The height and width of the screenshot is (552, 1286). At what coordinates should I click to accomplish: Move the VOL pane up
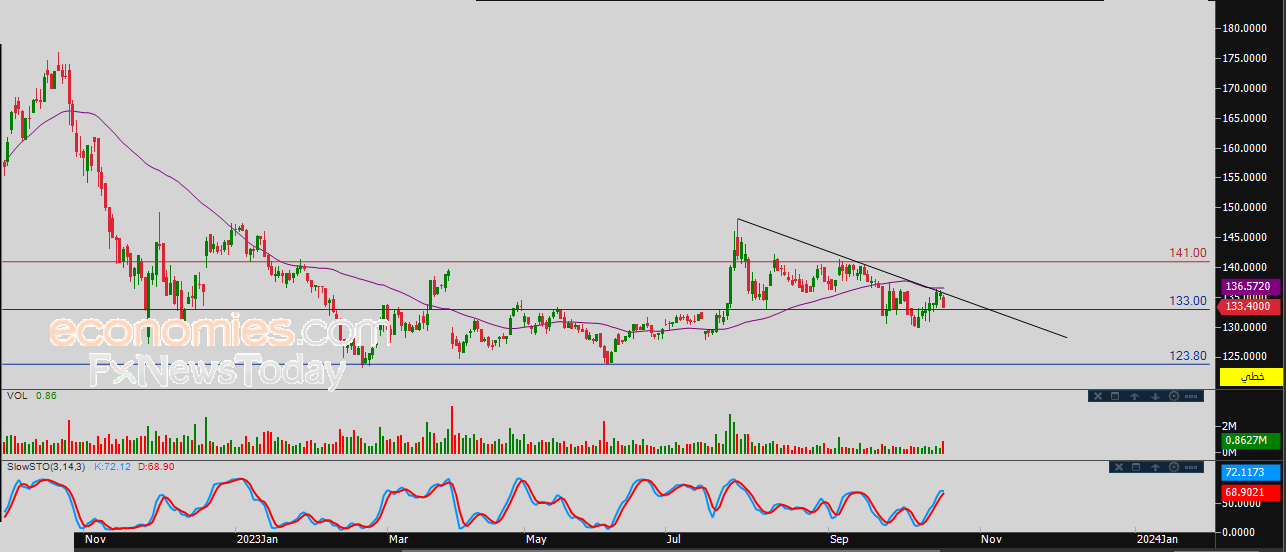[x=1135, y=397]
